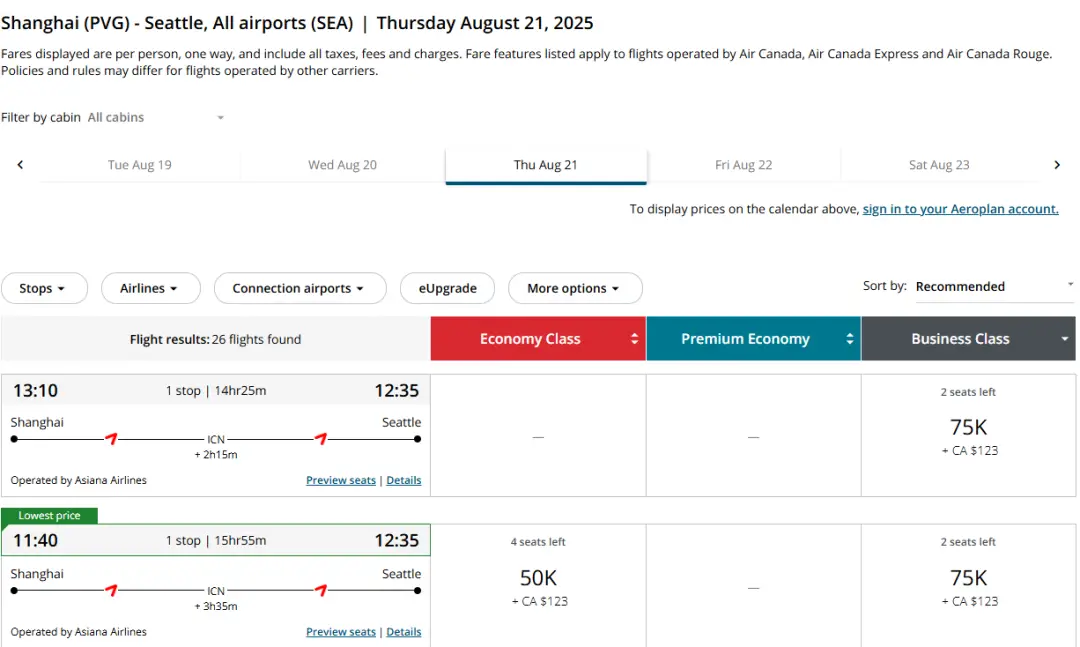This screenshot has width=1080, height=647.
Task: View Details of the 11:40 flight
Action: [404, 632]
